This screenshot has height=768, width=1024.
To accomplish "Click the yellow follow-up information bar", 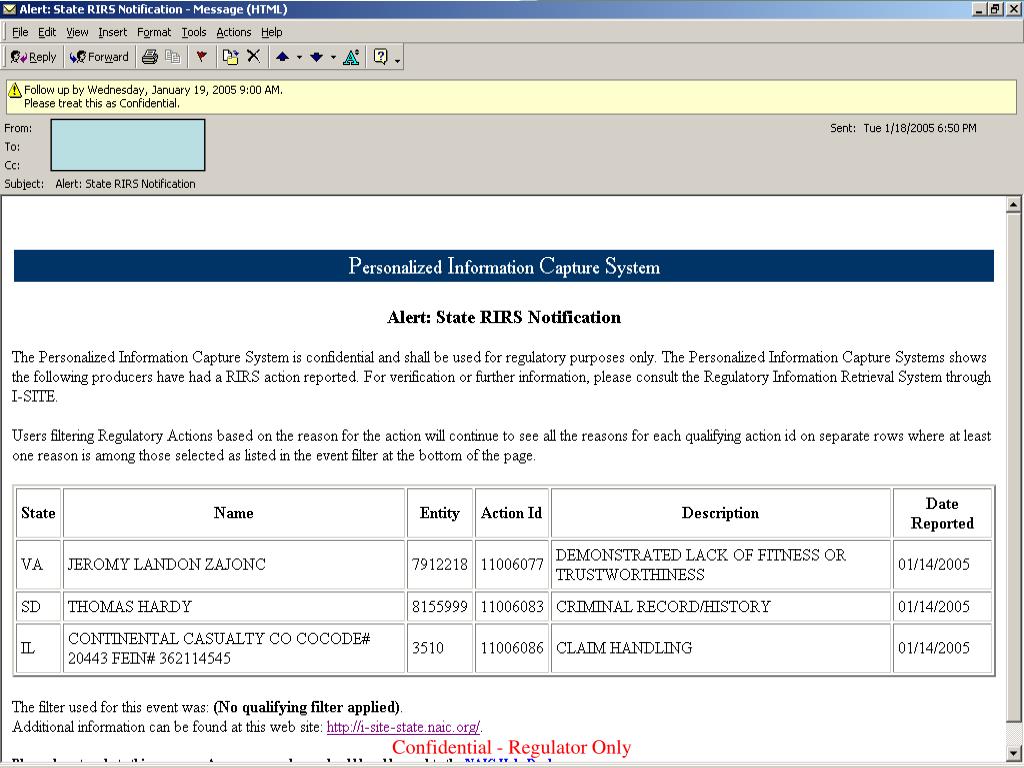I will [x=511, y=97].
